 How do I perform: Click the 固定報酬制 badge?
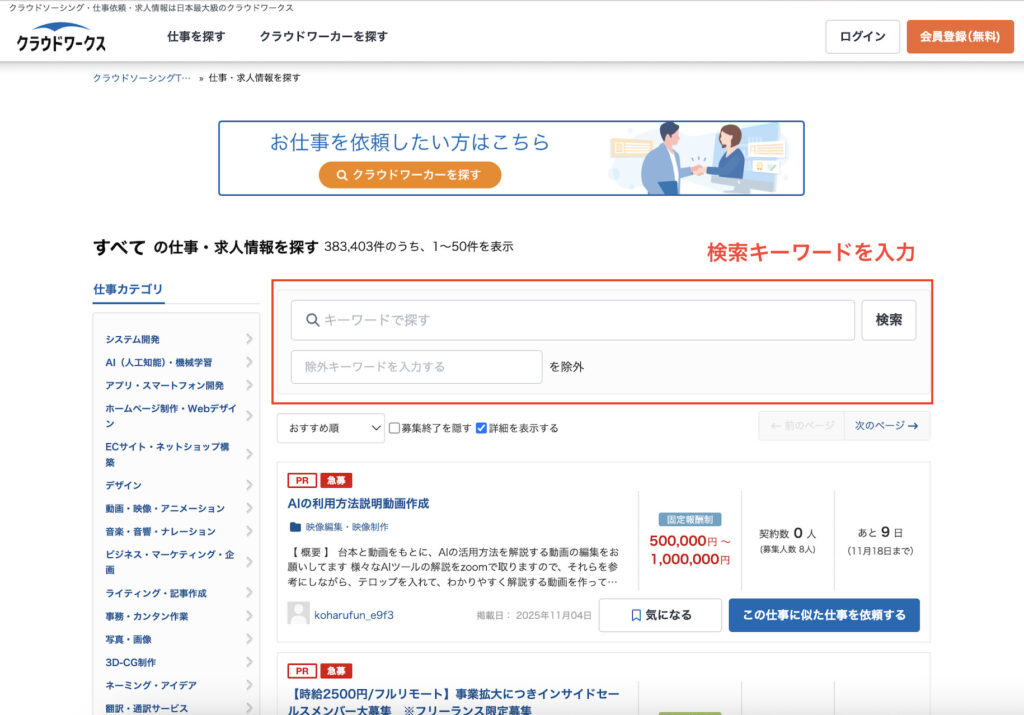coord(690,520)
